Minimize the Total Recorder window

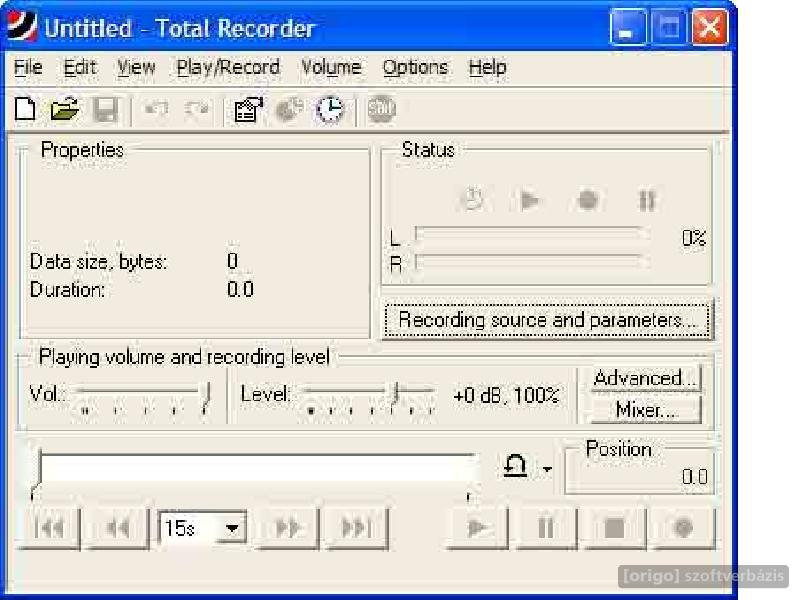(627, 28)
